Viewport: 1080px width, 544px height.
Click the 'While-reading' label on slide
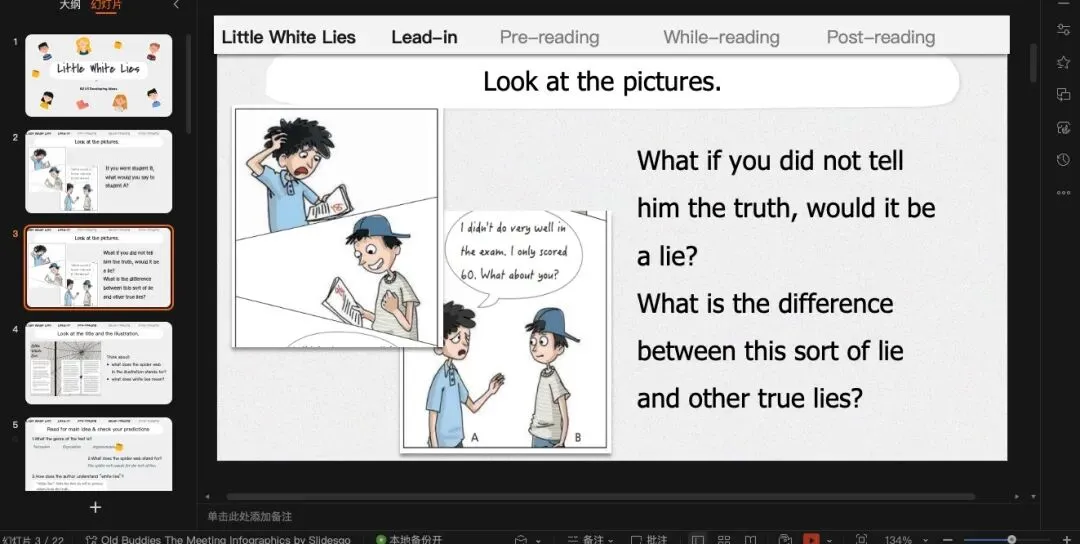(x=721, y=37)
